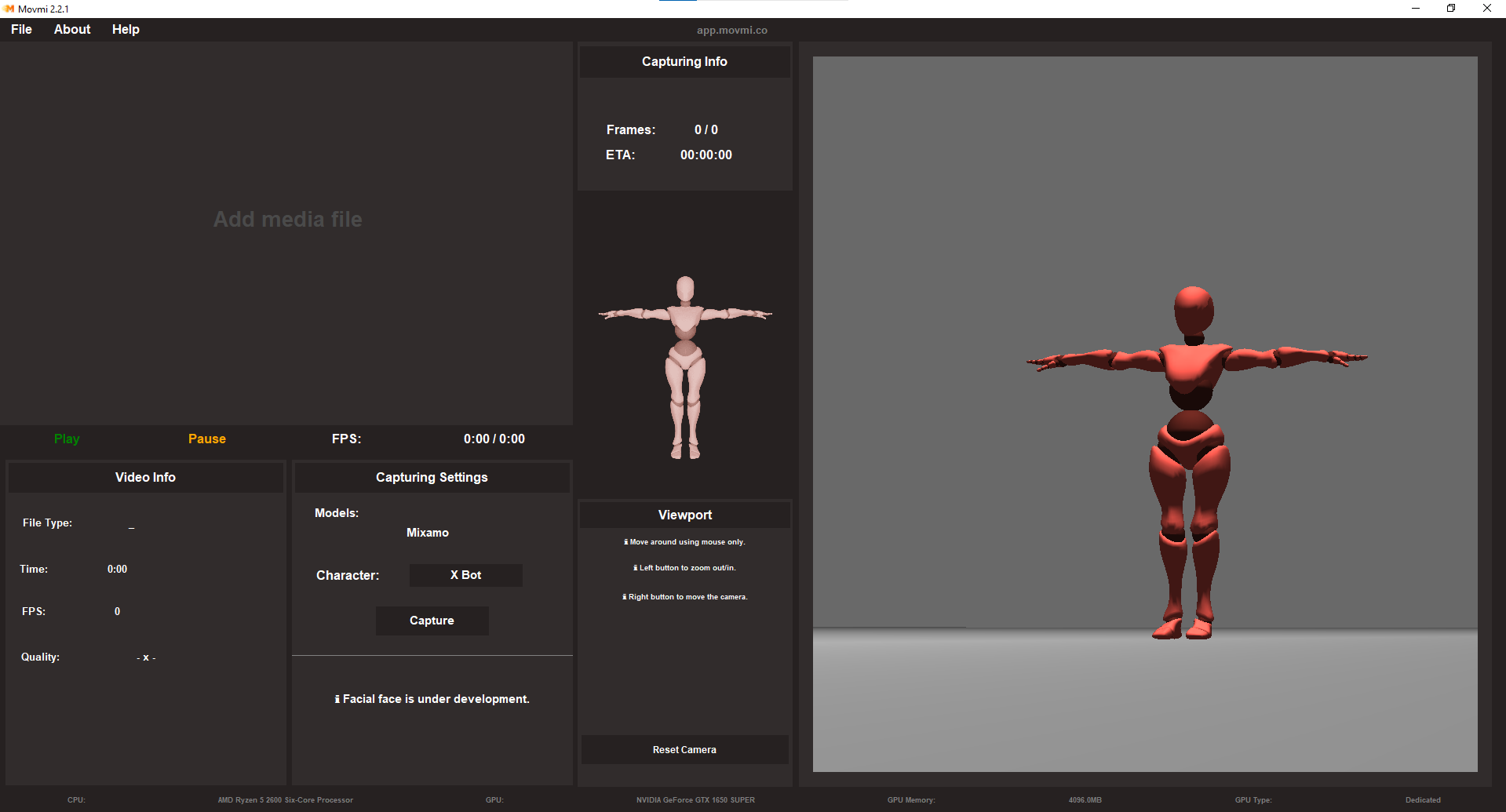Click the info icon before 'Facial face is under development'
The width and height of the screenshot is (1506, 812).
[x=337, y=698]
